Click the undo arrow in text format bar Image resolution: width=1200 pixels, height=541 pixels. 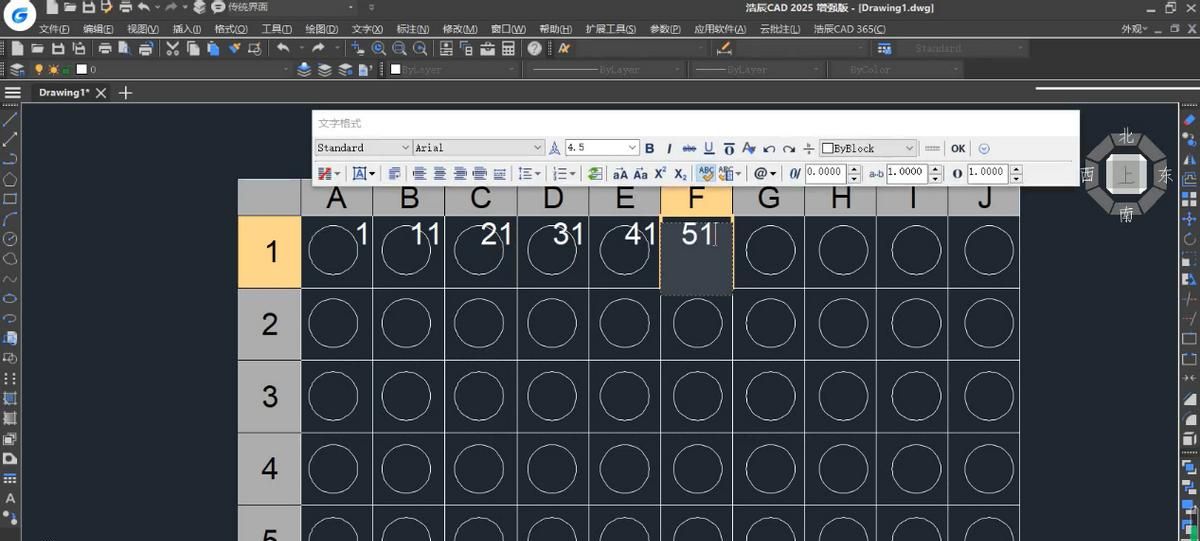point(769,148)
